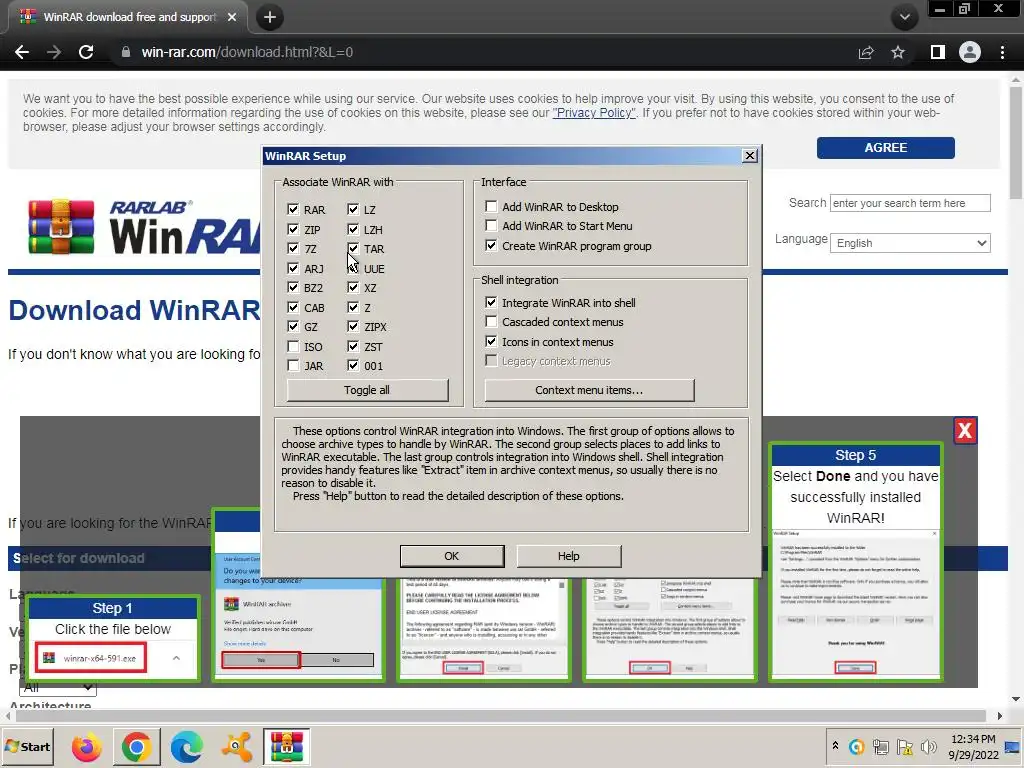
Task: Uncheck the RAR association checkbox
Action: click(293, 210)
